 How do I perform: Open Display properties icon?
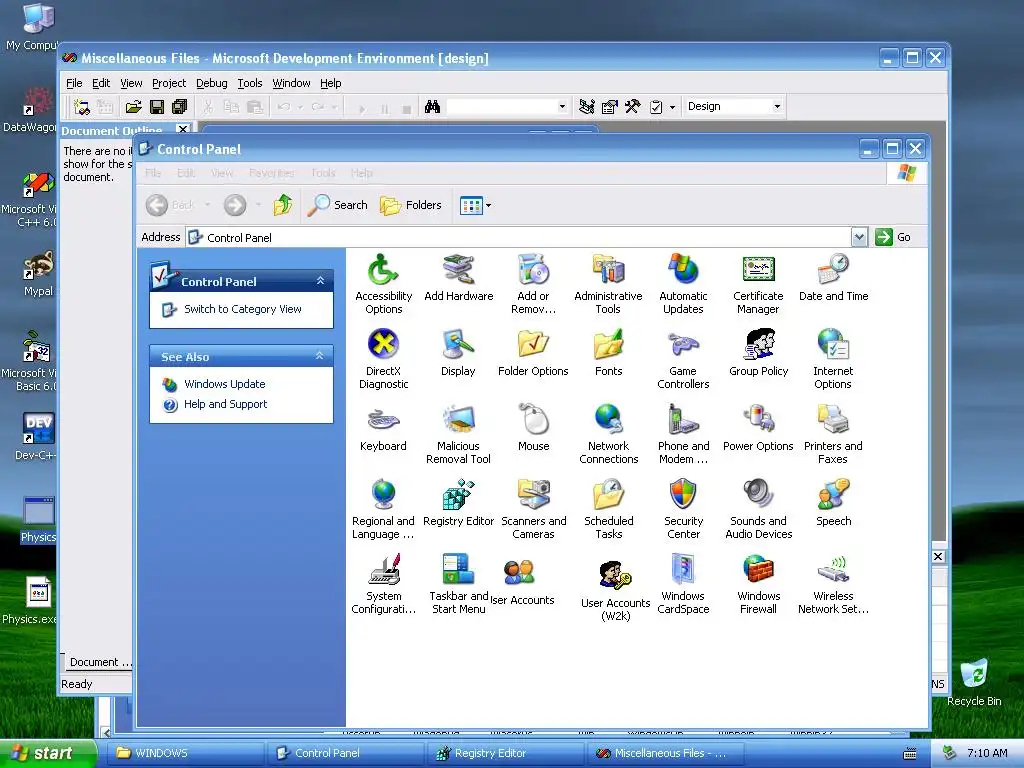pyautogui.click(x=458, y=354)
